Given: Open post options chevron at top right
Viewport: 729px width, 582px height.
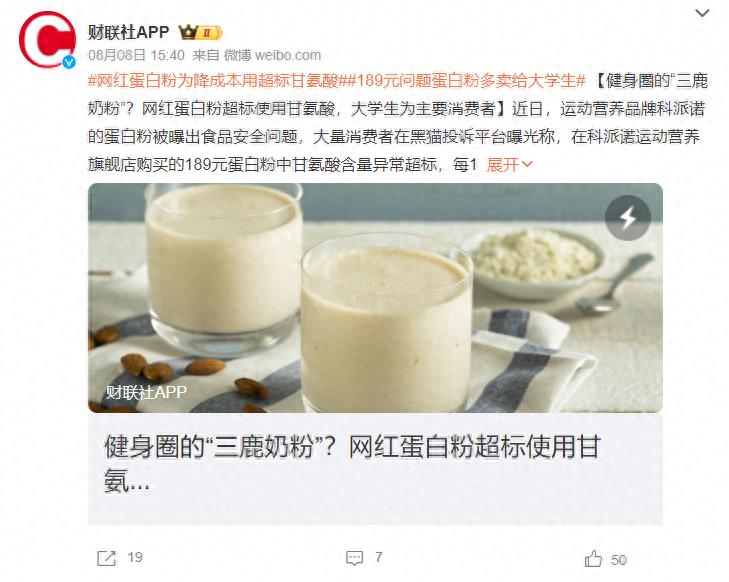Looking at the screenshot, I should click(702, 13).
